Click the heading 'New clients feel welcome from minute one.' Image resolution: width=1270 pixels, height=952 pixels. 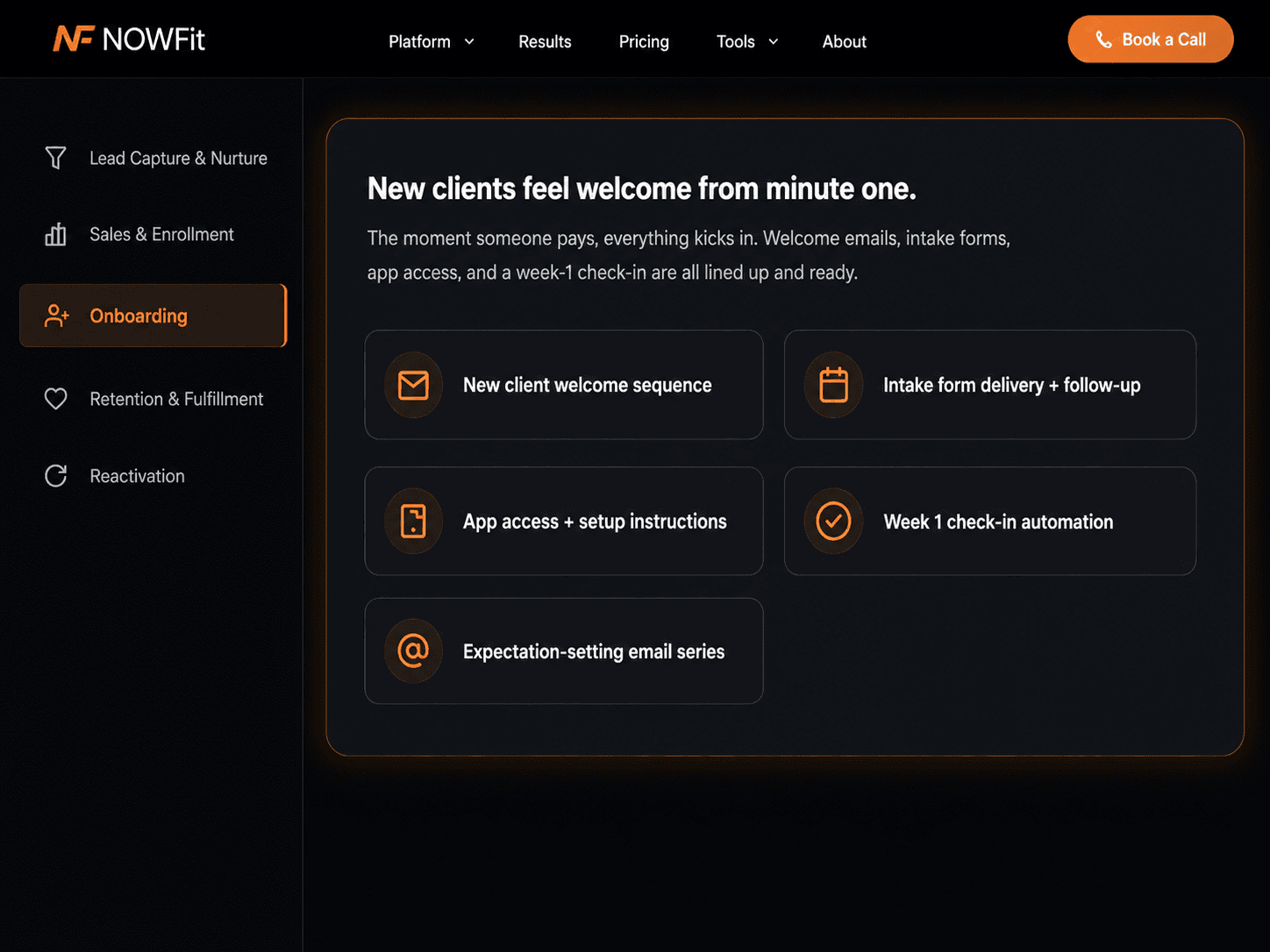click(x=642, y=188)
